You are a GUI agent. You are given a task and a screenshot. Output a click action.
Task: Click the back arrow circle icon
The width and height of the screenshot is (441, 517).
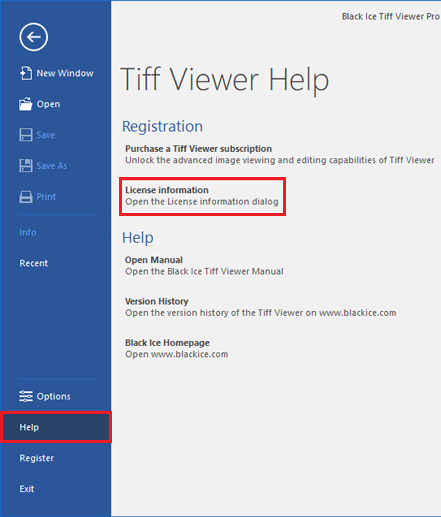click(x=33, y=37)
